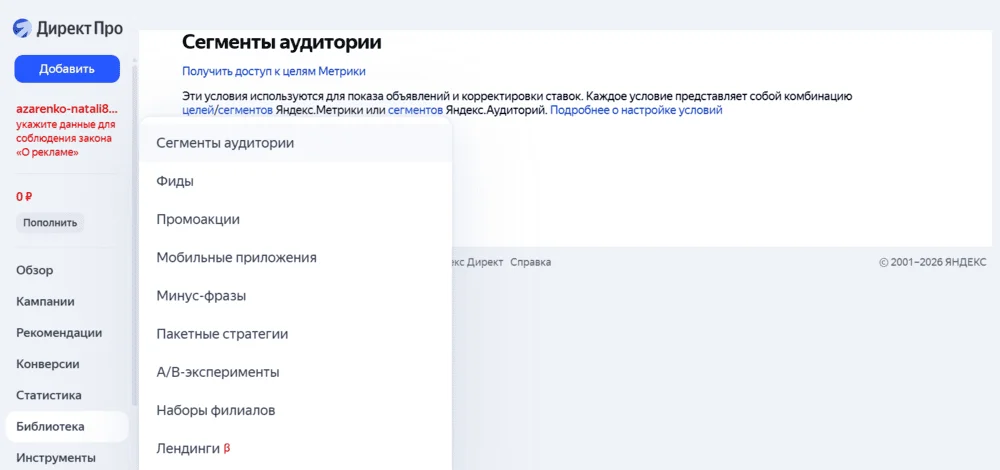Open account azarenko-natali8 profile

[67, 107]
